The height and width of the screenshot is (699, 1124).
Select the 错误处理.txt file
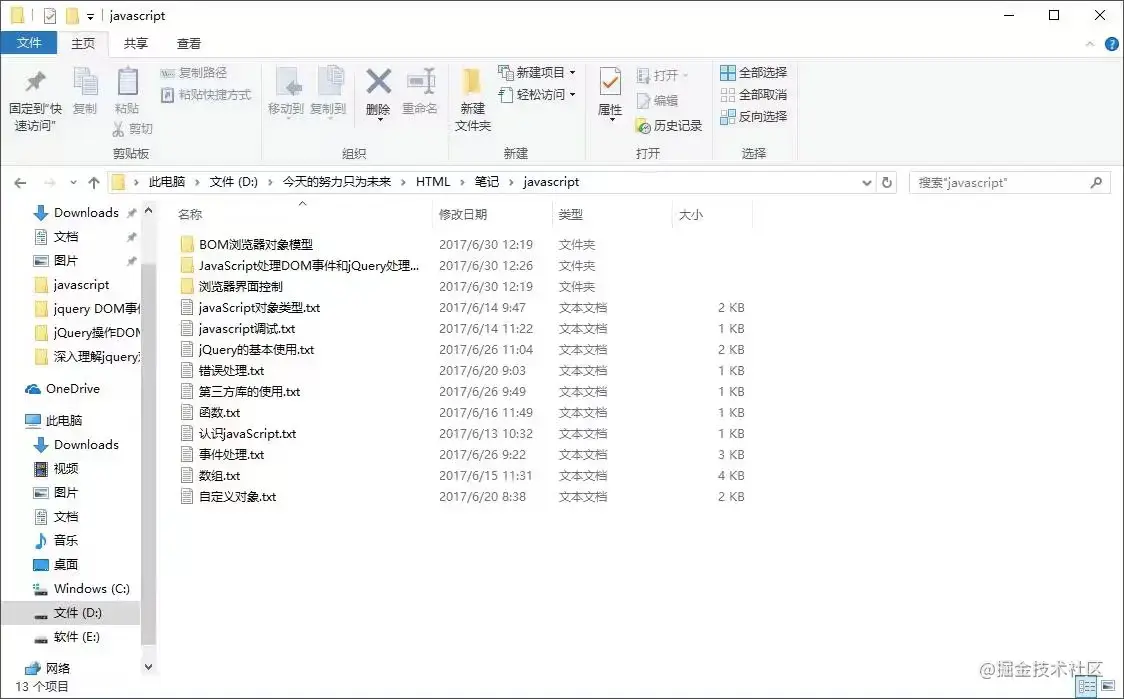tap(222, 371)
